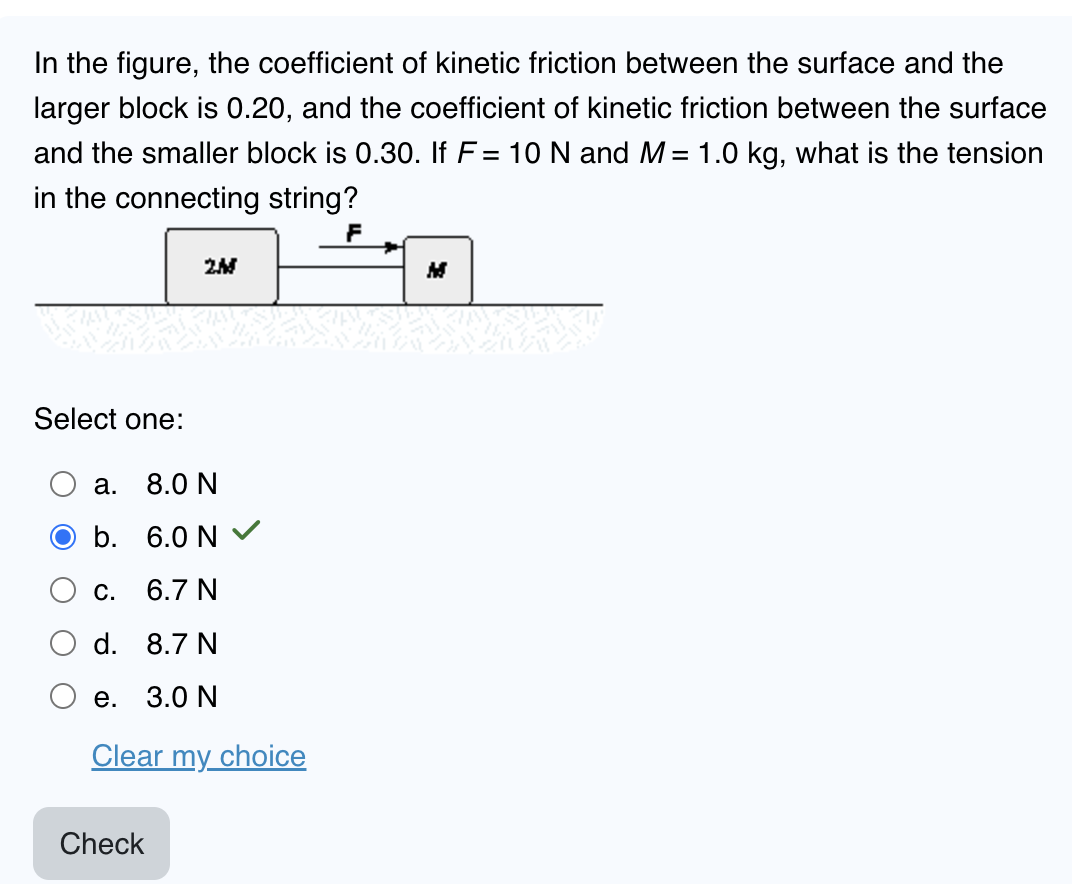
Task: Click the green checkmark beside answer b
Action: tap(245, 531)
